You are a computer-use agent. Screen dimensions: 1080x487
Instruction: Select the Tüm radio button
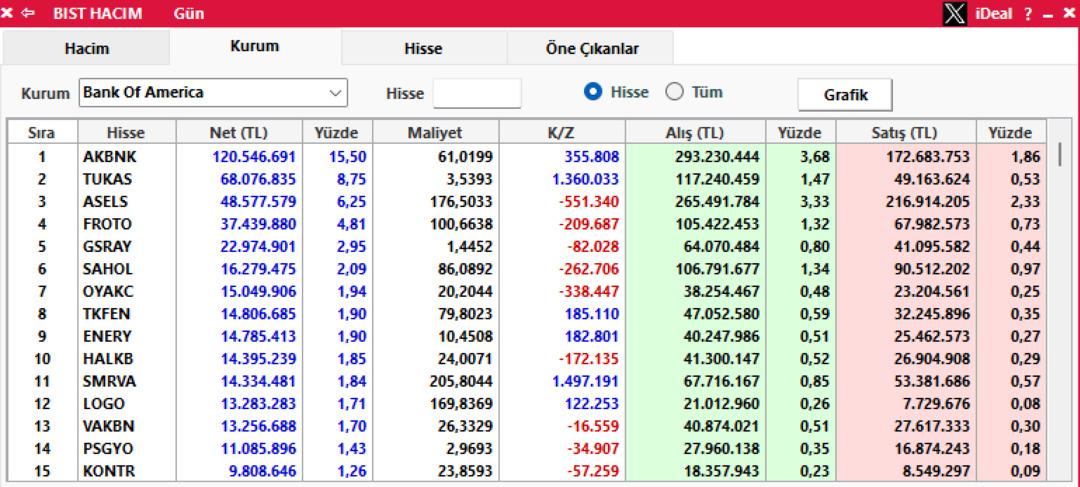pos(674,92)
